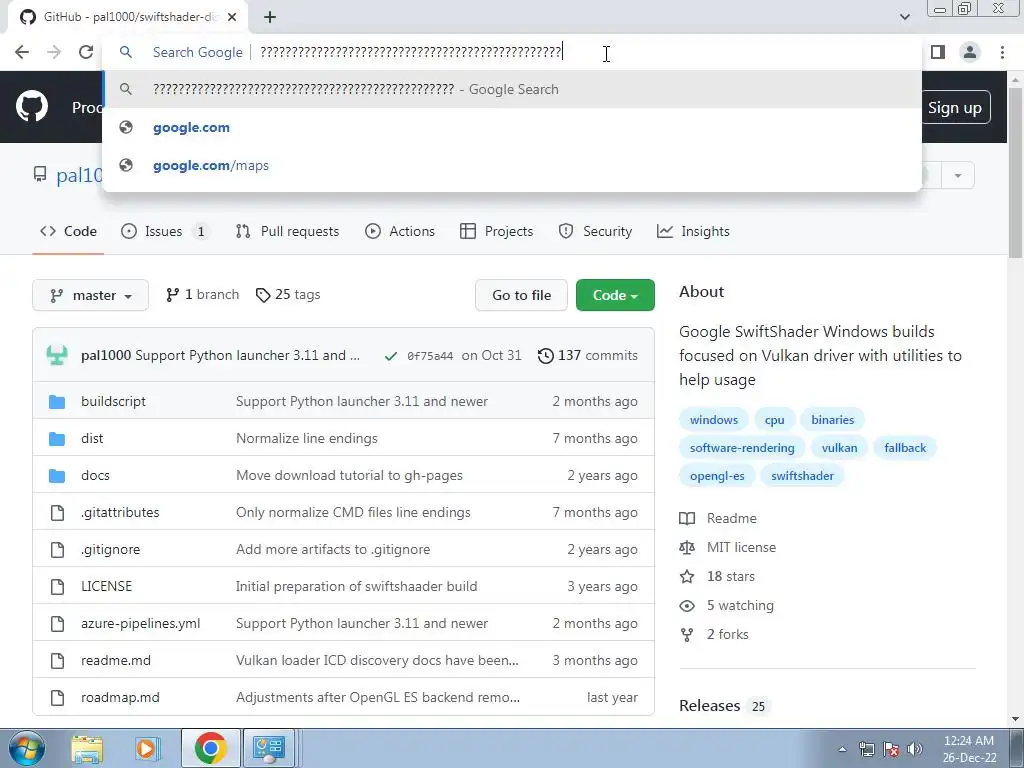Click the vulkan topic tag
This screenshot has height=768, width=1024.
(839, 448)
